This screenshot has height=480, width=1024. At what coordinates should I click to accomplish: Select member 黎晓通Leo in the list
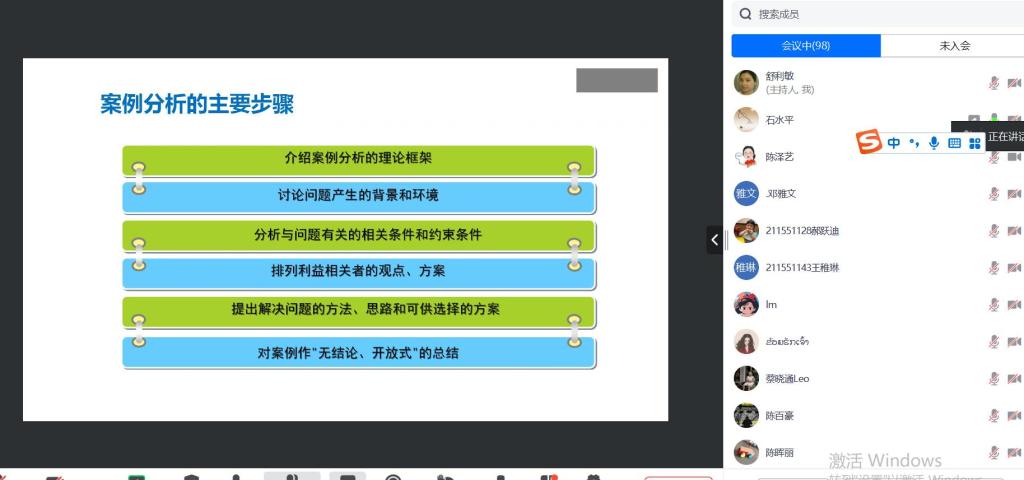(787, 379)
